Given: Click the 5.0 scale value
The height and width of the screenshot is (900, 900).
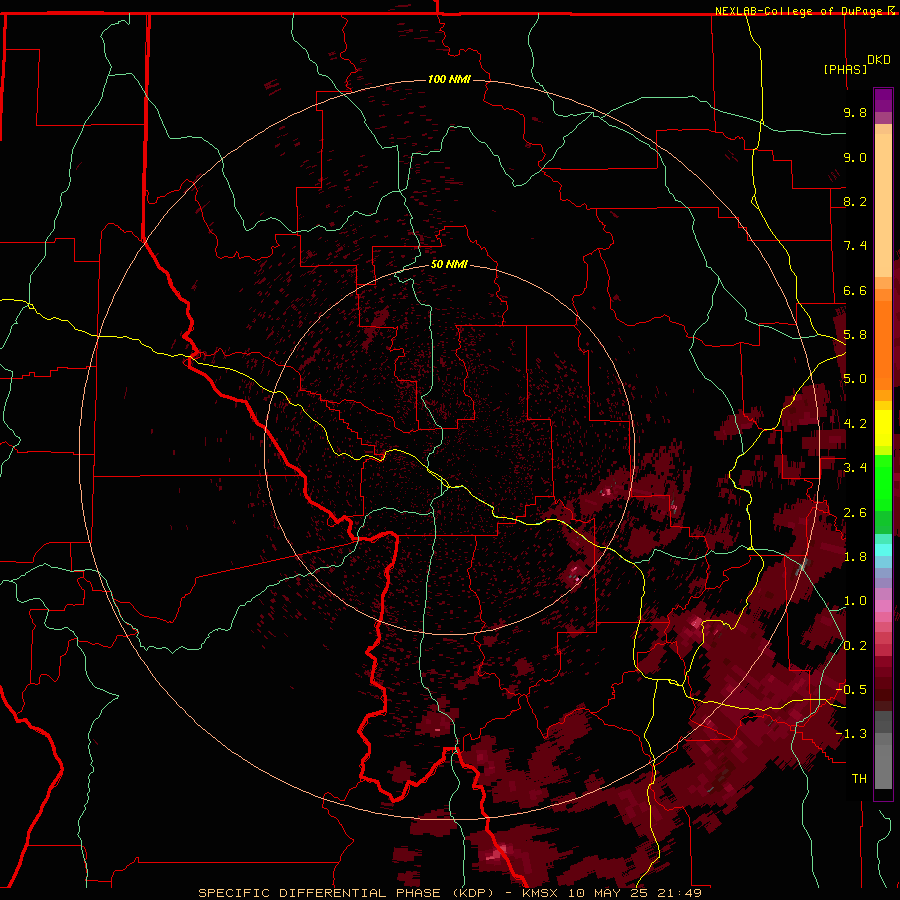Looking at the screenshot, I should coord(855,379).
